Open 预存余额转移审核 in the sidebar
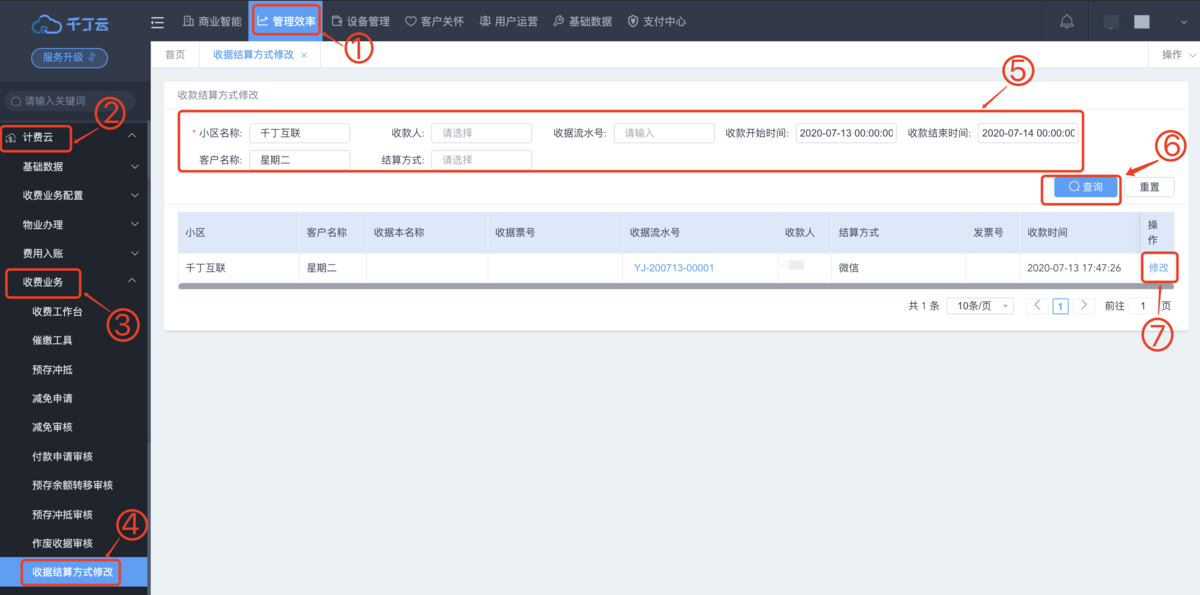Image resolution: width=1200 pixels, height=595 pixels. pos(74,486)
